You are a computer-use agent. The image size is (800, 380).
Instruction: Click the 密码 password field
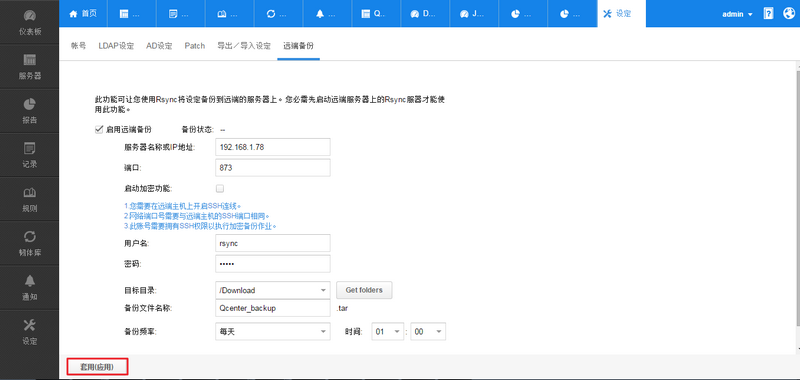pyautogui.click(x=273, y=264)
